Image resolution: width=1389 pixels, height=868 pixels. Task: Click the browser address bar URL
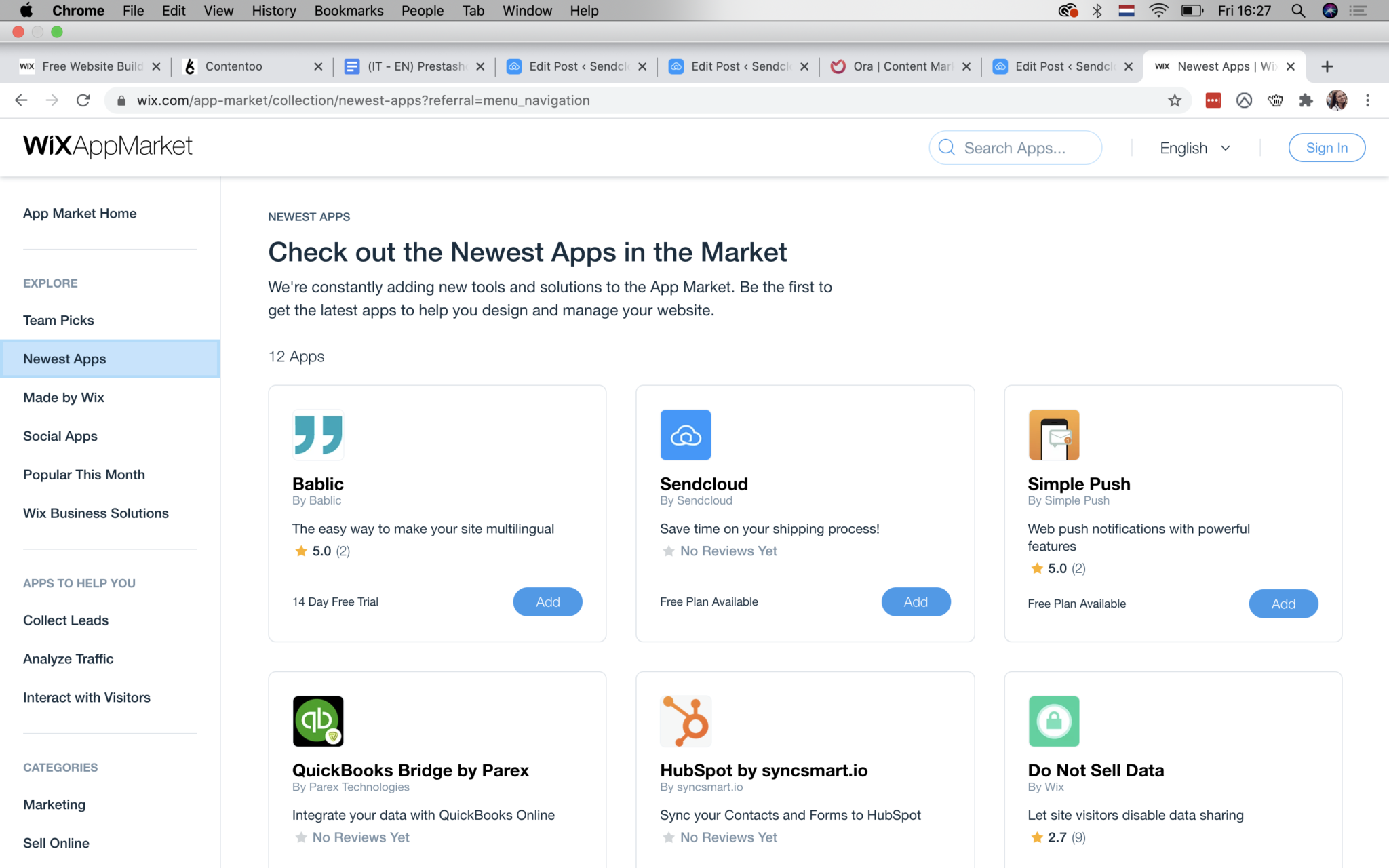(x=364, y=100)
